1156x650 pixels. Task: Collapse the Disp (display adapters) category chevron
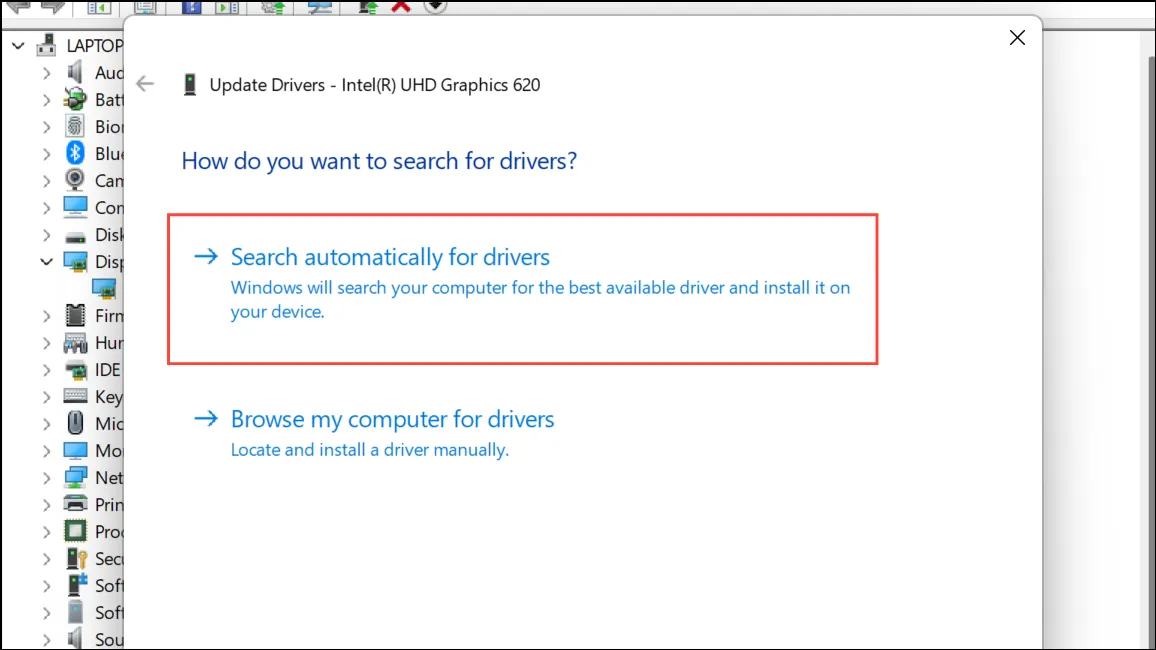tap(46, 262)
